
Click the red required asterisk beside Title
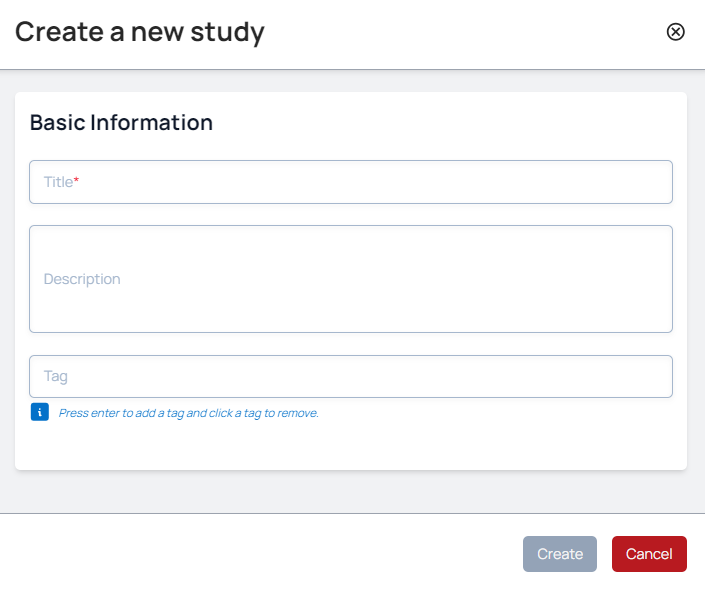[x=77, y=181]
